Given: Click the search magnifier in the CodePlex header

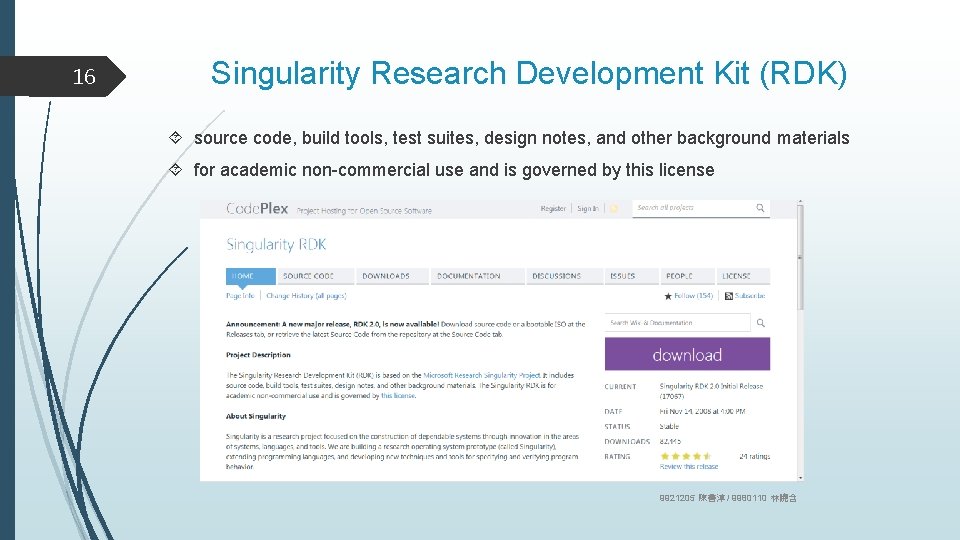Looking at the screenshot, I should click(x=760, y=208).
